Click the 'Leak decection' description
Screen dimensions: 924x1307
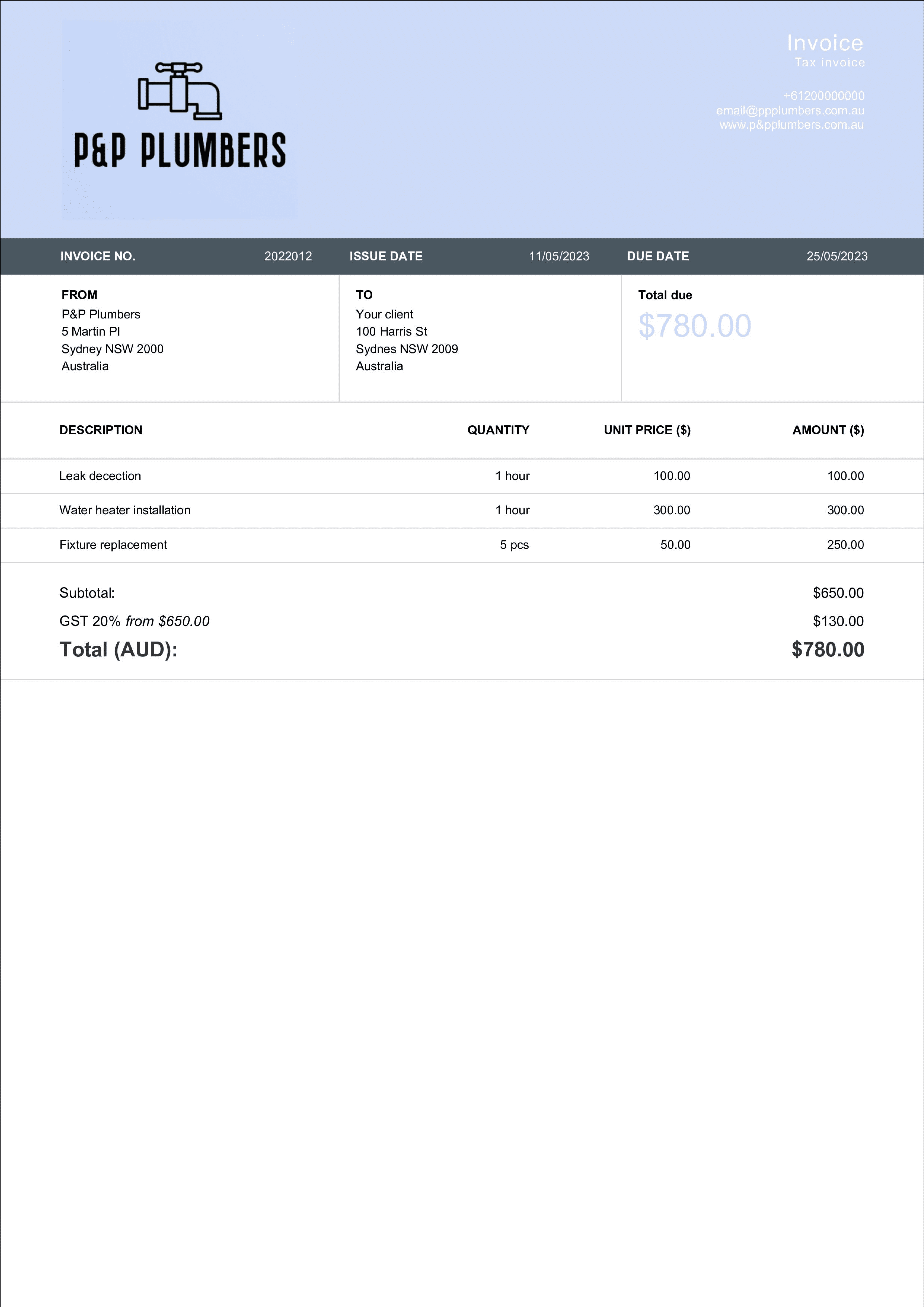[x=100, y=476]
